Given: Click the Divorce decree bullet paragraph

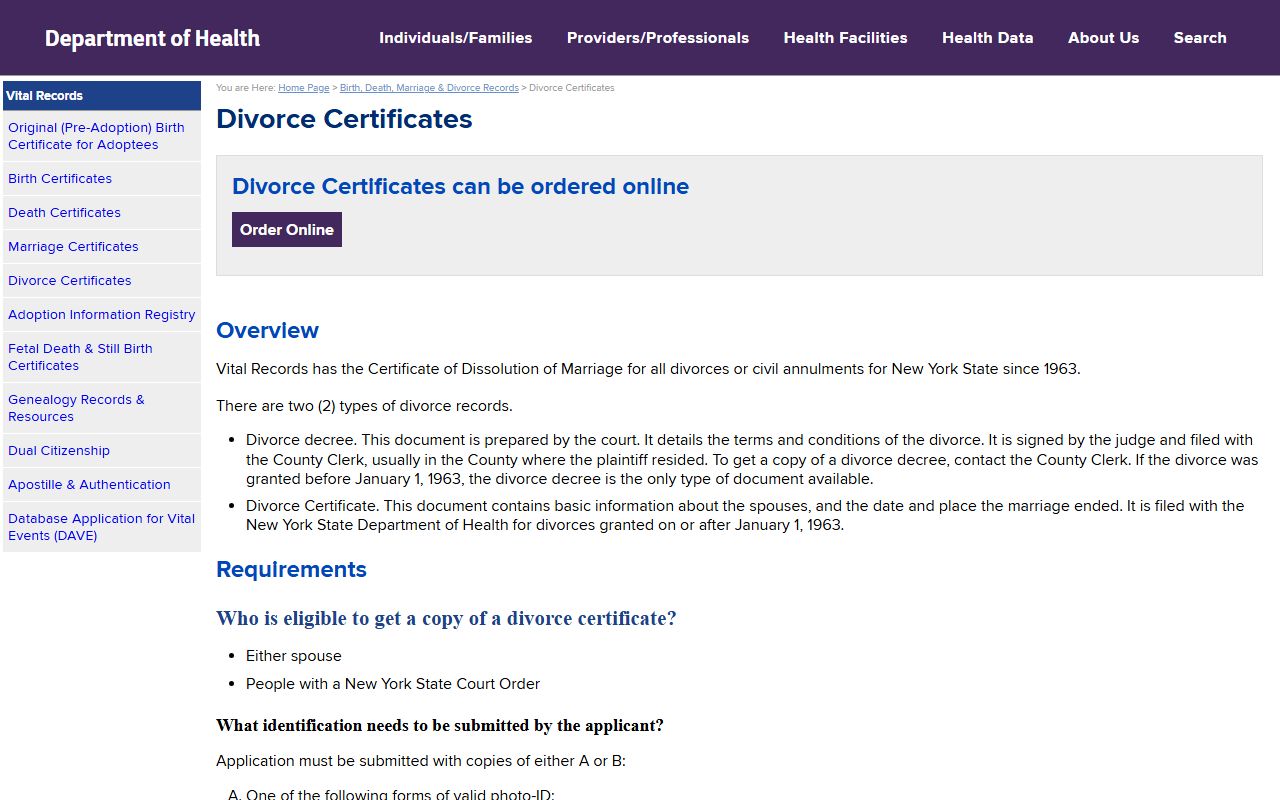Looking at the screenshot, I should pos(752,460).
